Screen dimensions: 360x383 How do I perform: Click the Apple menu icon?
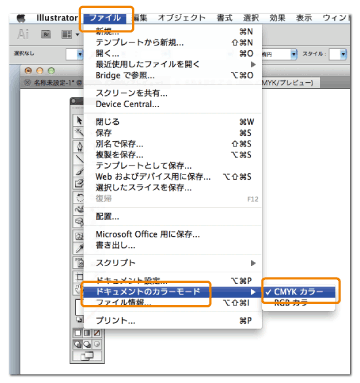tap(21, 18)
